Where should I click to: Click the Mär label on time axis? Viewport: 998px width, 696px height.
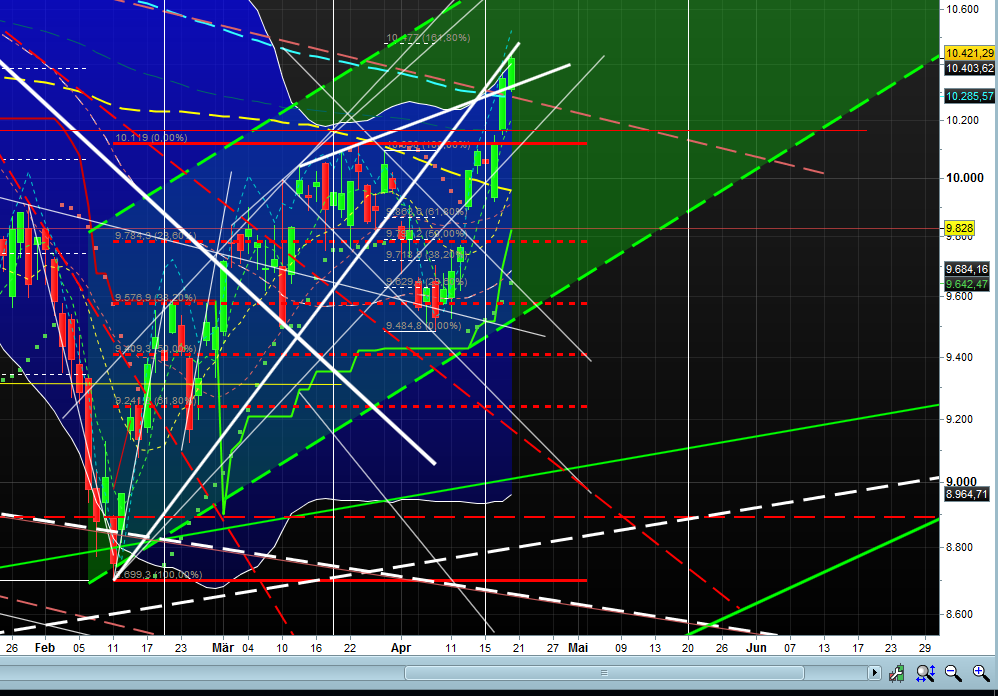223,648
